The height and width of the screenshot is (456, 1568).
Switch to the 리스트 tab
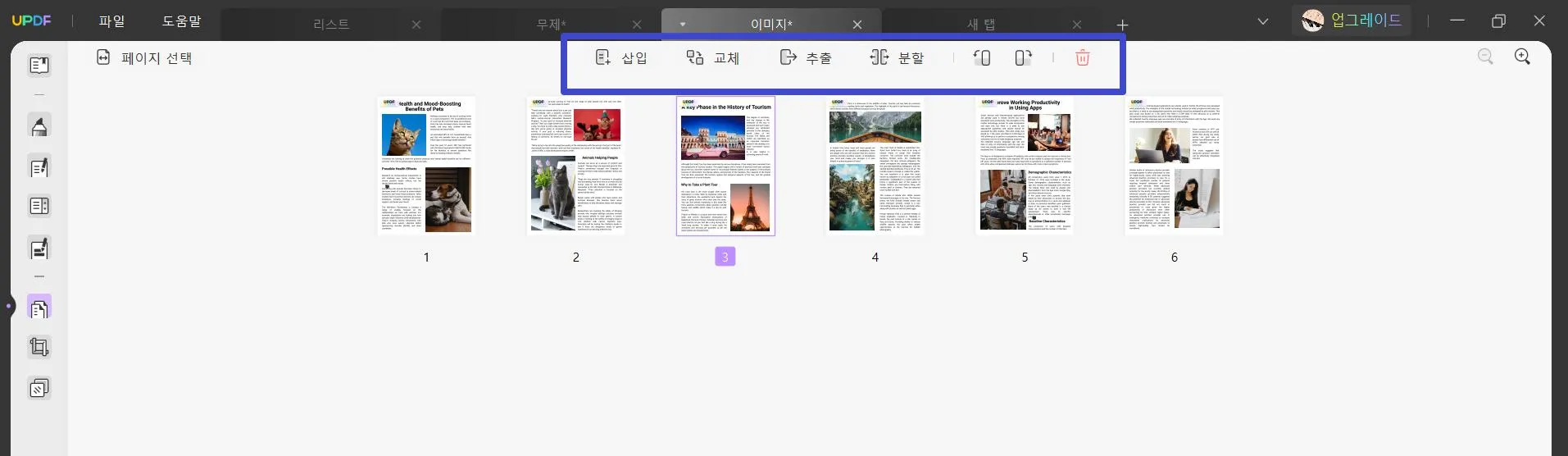(x=331, y=25)
